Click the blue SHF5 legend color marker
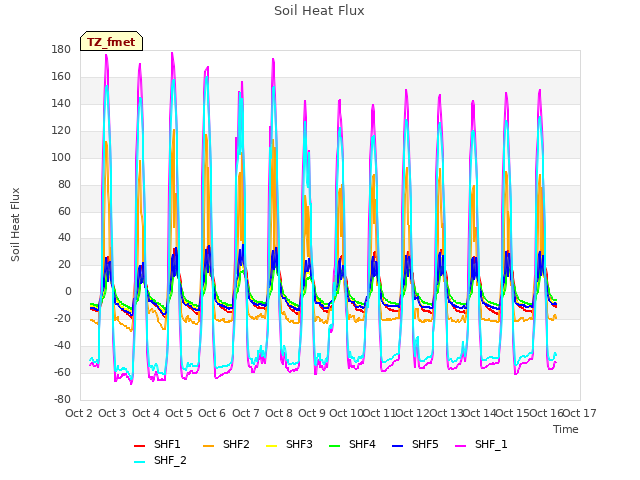 tap(398, 446)
